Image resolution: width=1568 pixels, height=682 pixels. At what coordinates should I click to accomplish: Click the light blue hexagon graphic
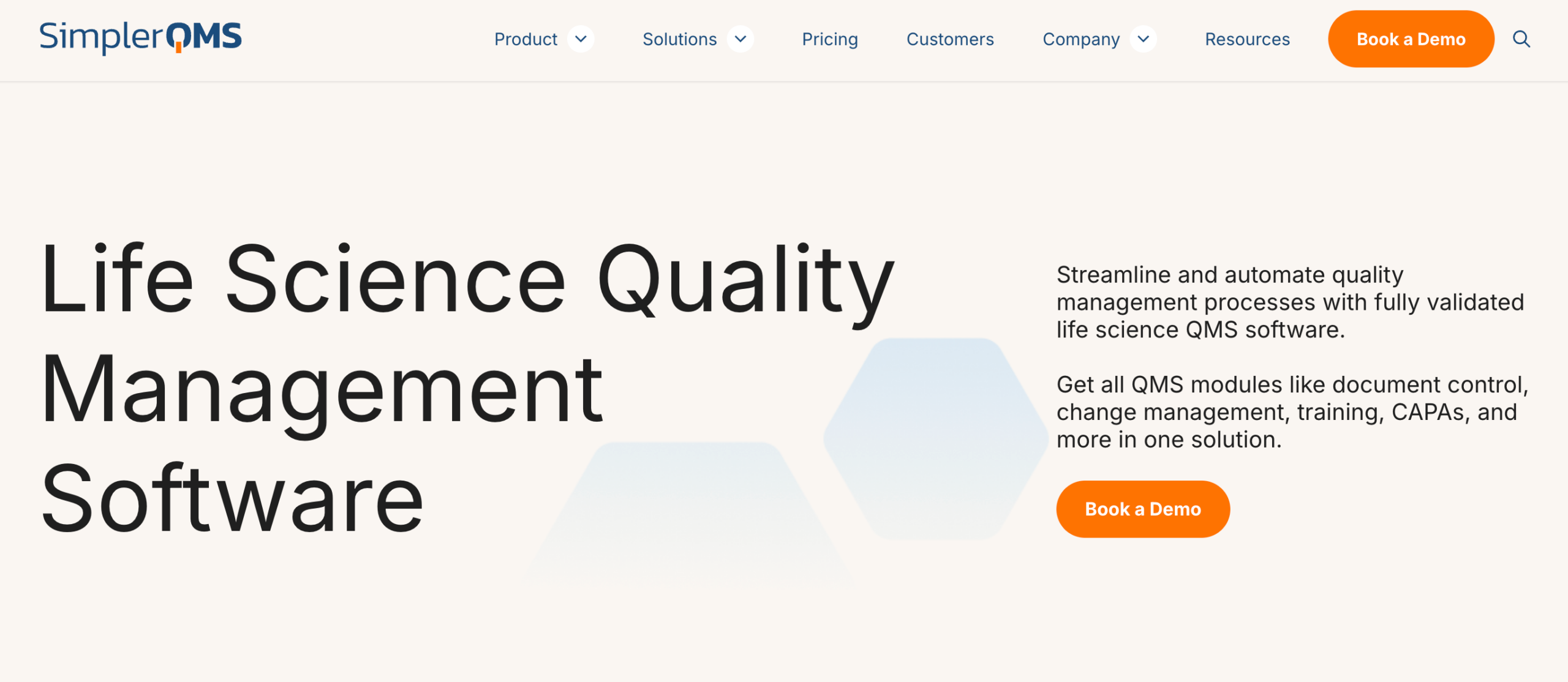coord(935,438)
